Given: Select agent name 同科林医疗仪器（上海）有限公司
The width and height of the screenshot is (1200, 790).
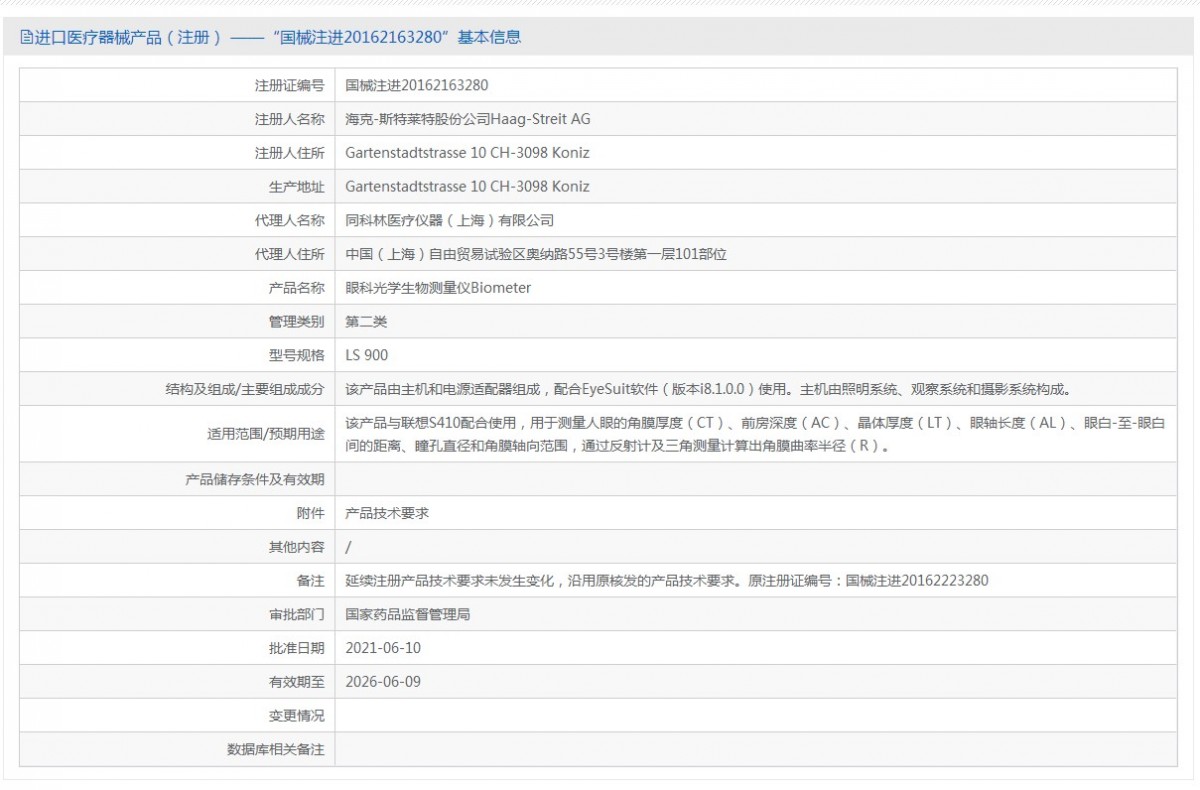Looking at the screenshot, I should 449,220.
